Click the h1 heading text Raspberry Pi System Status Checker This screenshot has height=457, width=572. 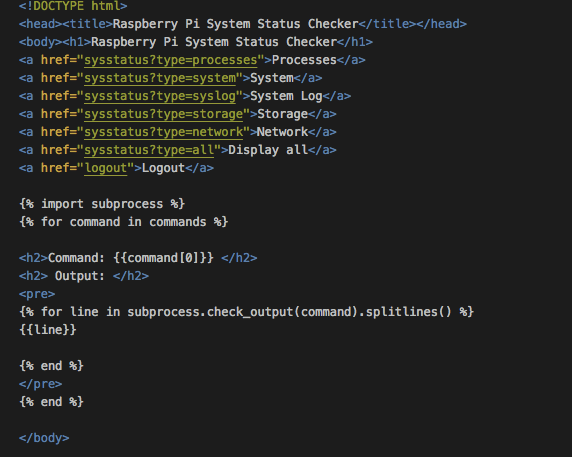click(x=214, y=42)
